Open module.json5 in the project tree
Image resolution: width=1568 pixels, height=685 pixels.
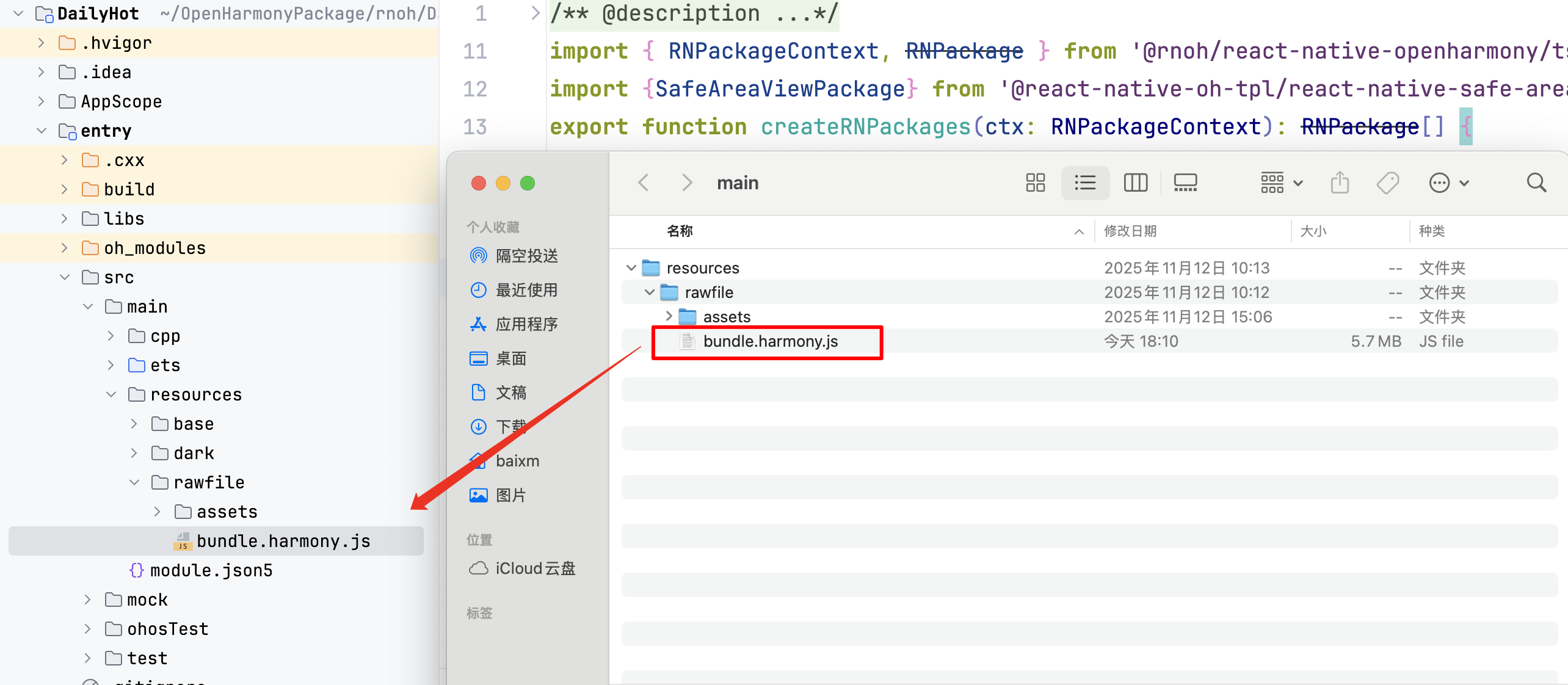click(x=211, y=570)
